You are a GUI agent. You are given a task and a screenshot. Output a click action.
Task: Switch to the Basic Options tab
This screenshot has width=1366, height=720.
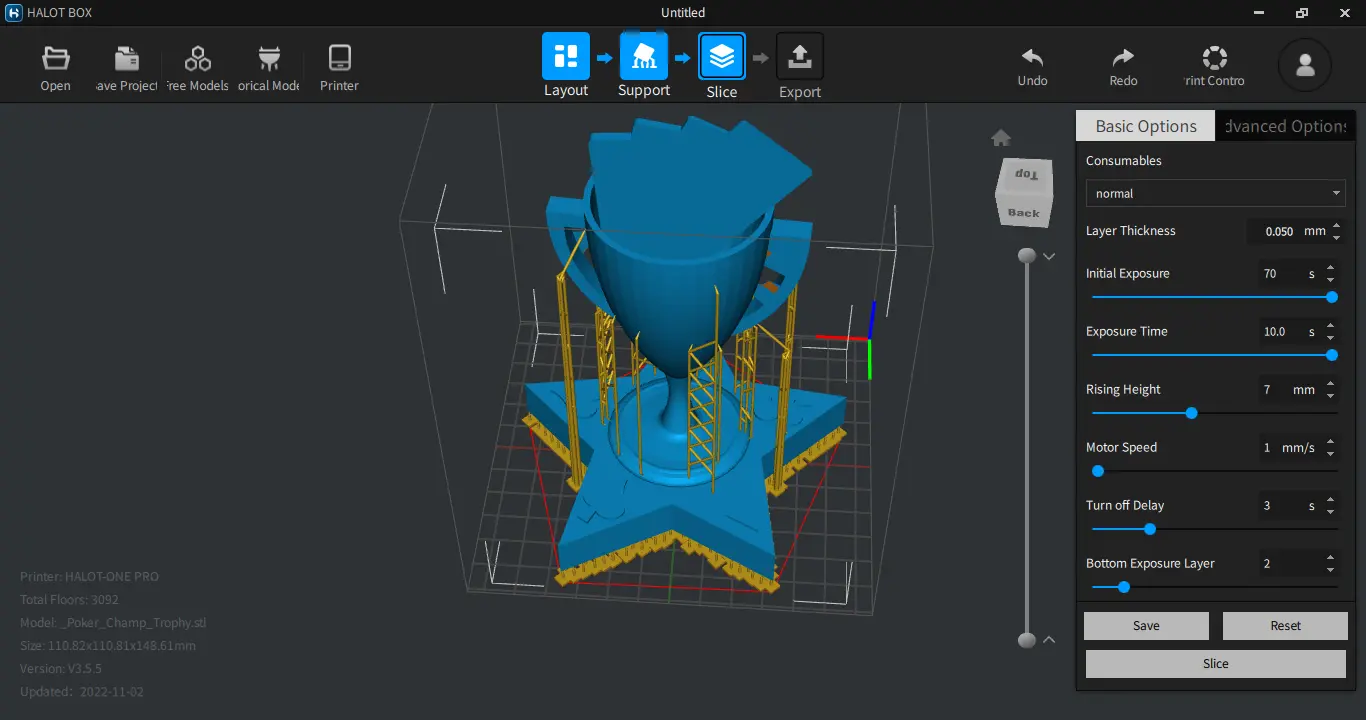[x=1146, y=126]
